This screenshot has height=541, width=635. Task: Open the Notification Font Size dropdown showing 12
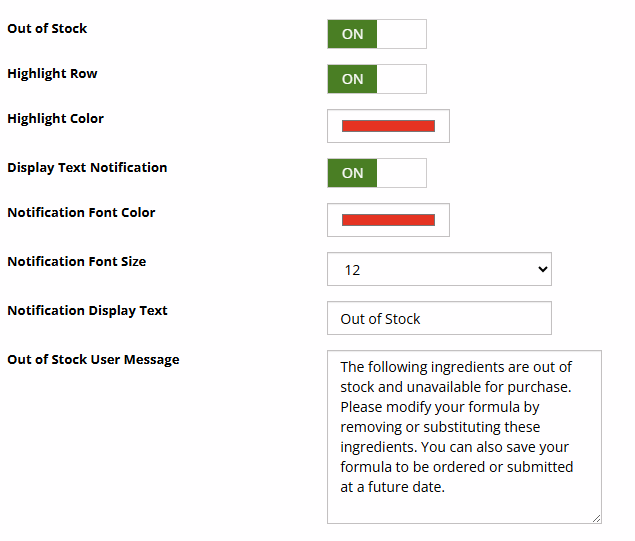click(438, 269)
